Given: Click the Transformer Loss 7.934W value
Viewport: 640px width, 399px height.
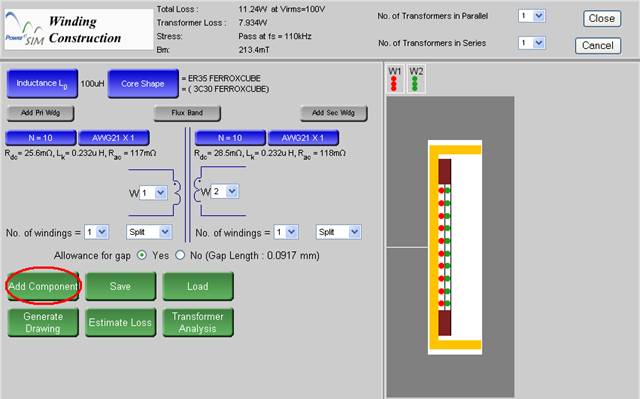Looking at the screenshot, I should tap(253, 22).
